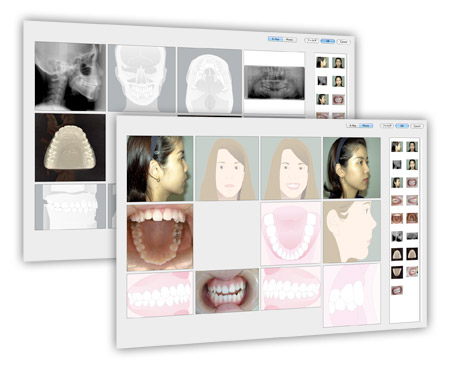The width and height of the screenshot is (450, 367).
Task: Select the frontal smile teeth placeholder illustration
Action: 291,288
